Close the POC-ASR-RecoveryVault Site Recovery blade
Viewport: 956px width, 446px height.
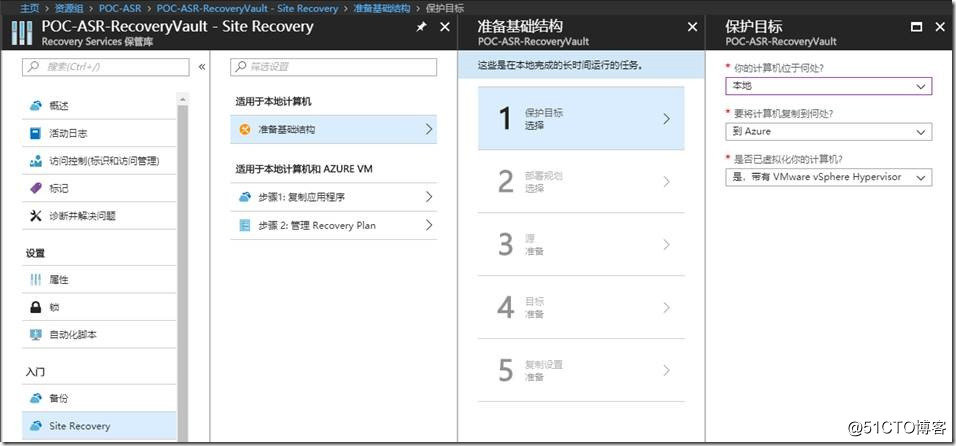444,27
